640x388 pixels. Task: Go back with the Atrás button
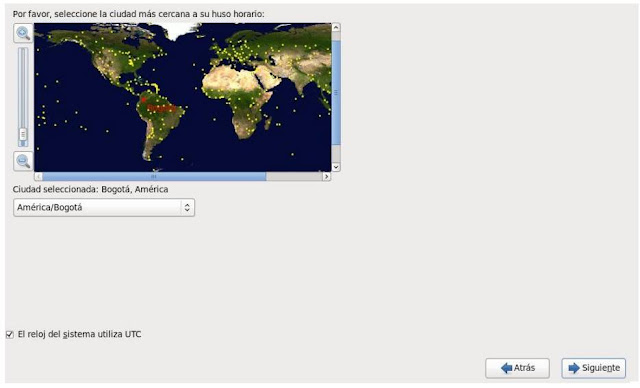[518, 368]
